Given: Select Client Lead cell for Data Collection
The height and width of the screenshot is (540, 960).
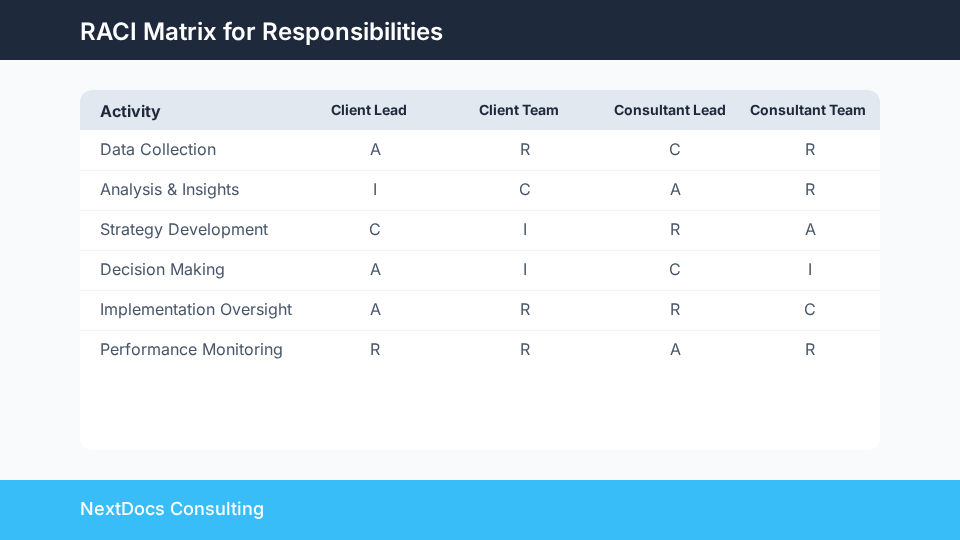Looking at the screenshot, I should 375,150.
